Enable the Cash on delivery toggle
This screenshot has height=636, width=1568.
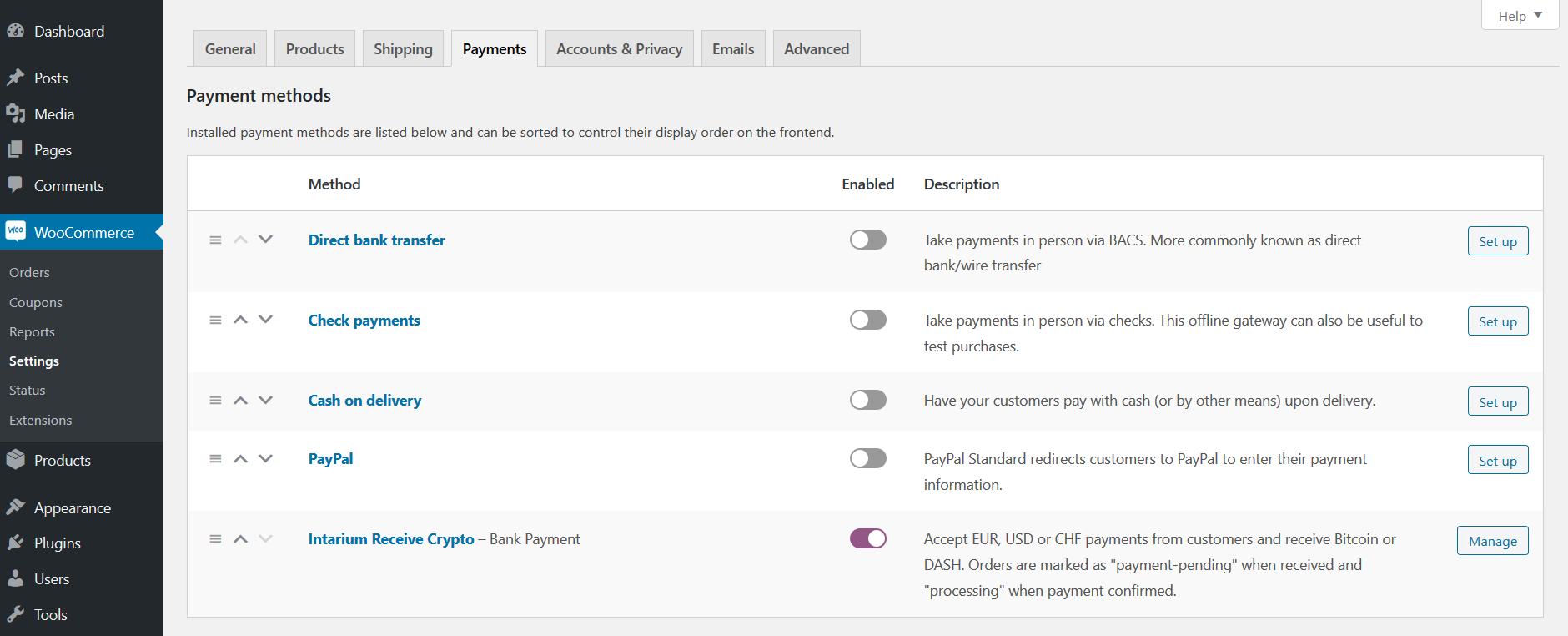868,400
